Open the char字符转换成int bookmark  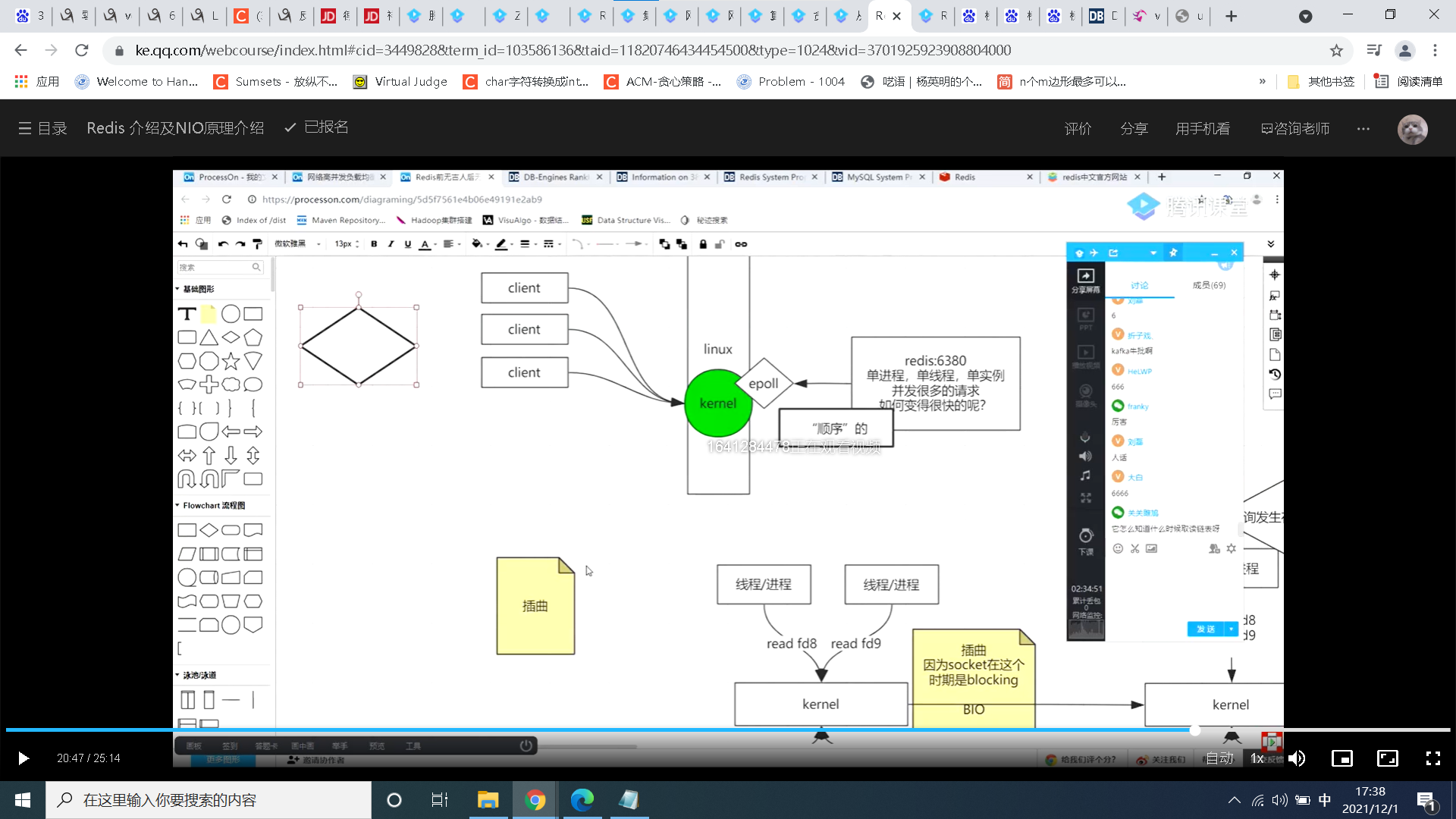click(x=526, y=81)
